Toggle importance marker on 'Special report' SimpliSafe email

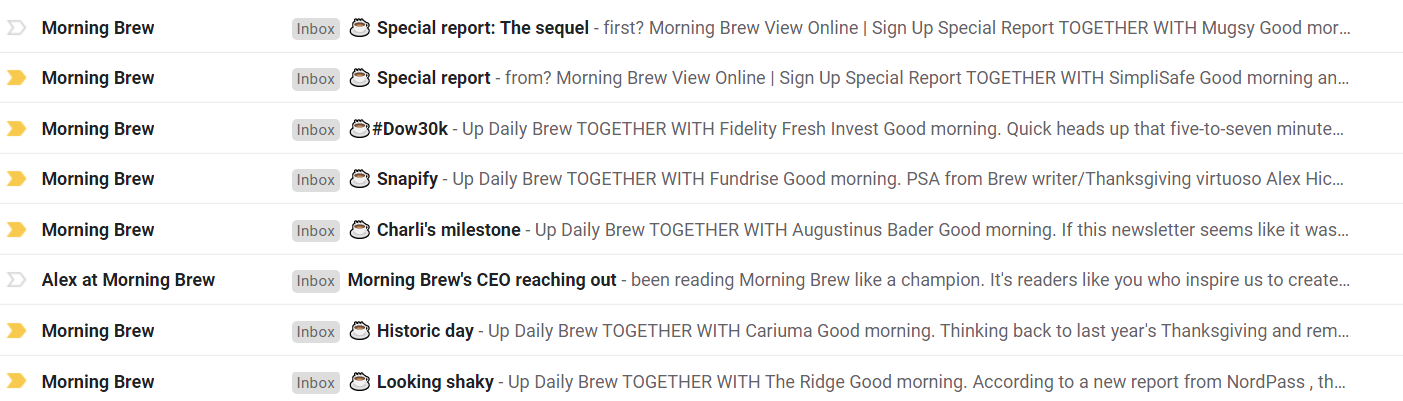pos(16,78)
